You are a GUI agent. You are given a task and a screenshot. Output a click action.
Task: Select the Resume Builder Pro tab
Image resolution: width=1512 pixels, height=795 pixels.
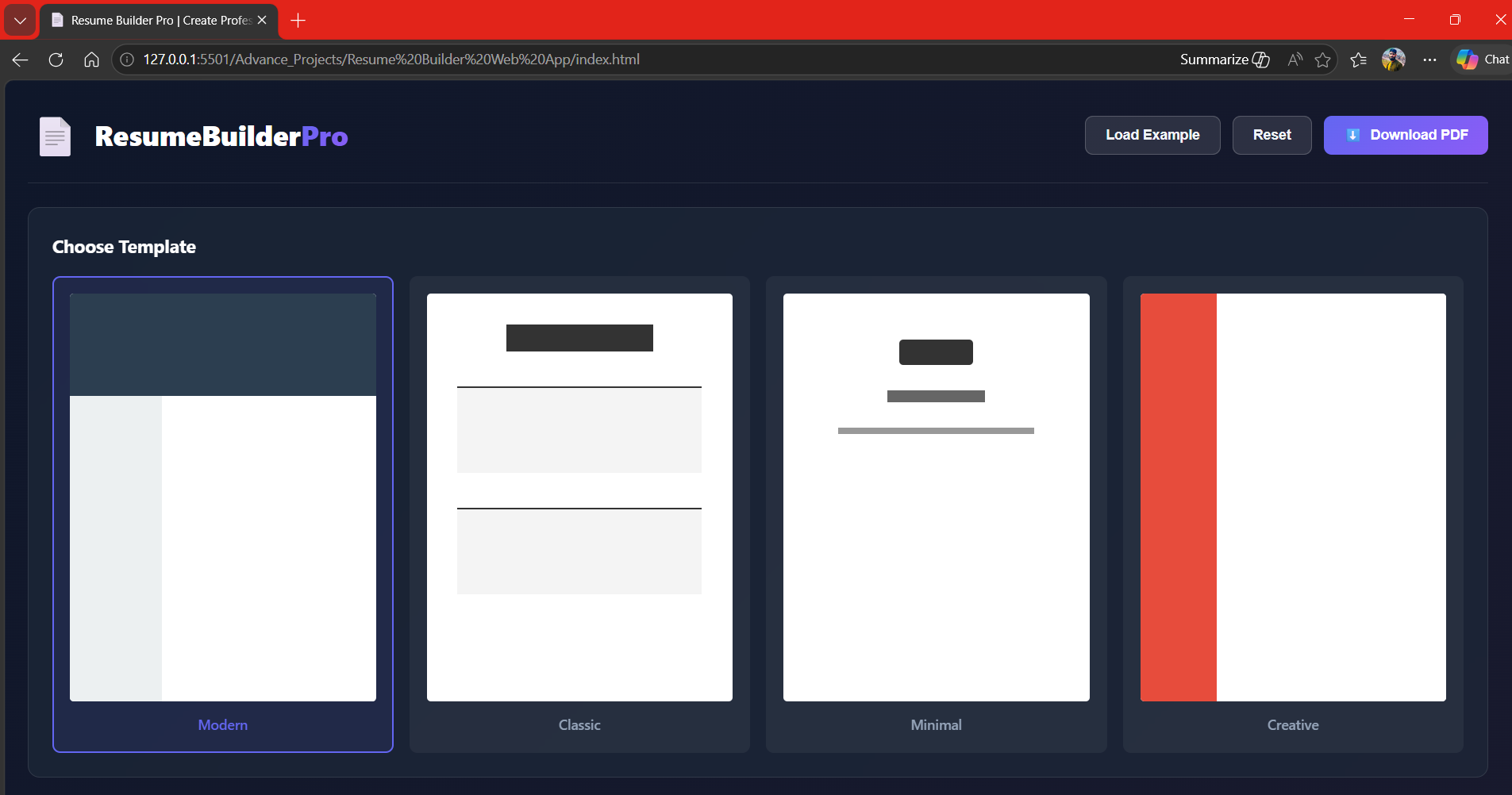(x=159, y=21)
